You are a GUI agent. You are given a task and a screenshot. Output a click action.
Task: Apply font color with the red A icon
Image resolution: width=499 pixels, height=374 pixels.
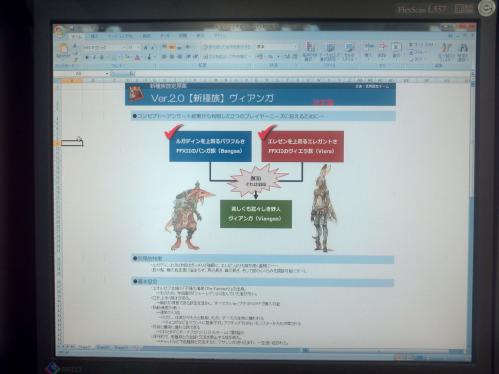(137, 57)
